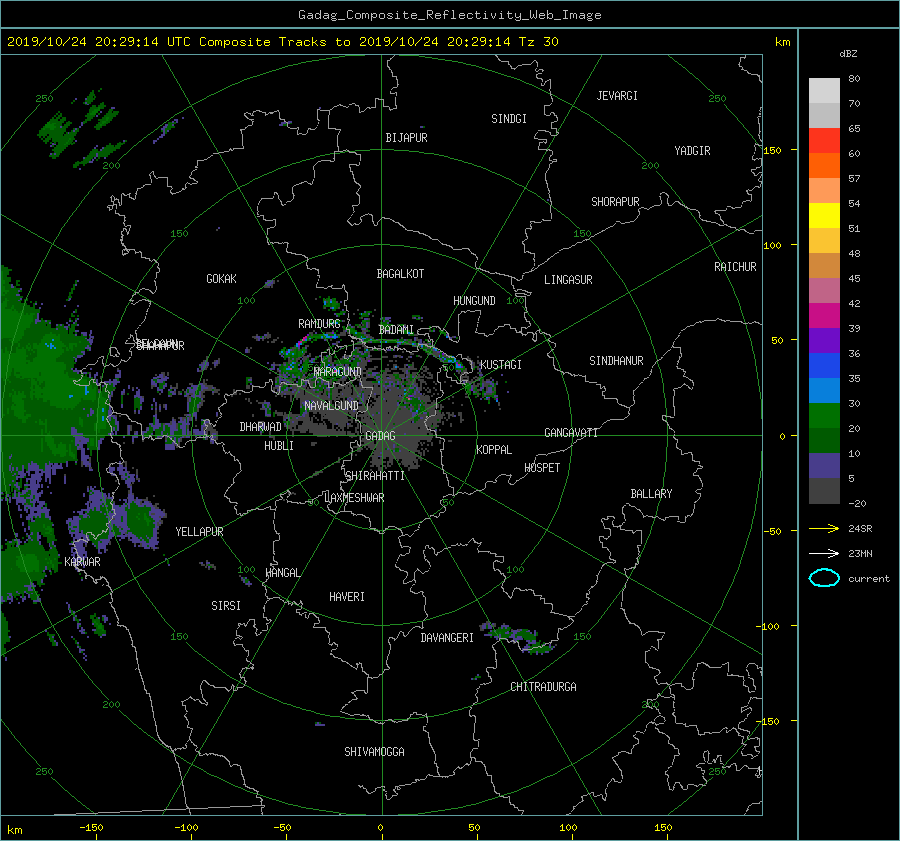Click the DAVANGERI city label
This screenshot has height=841, width=900.
(447, 638)
